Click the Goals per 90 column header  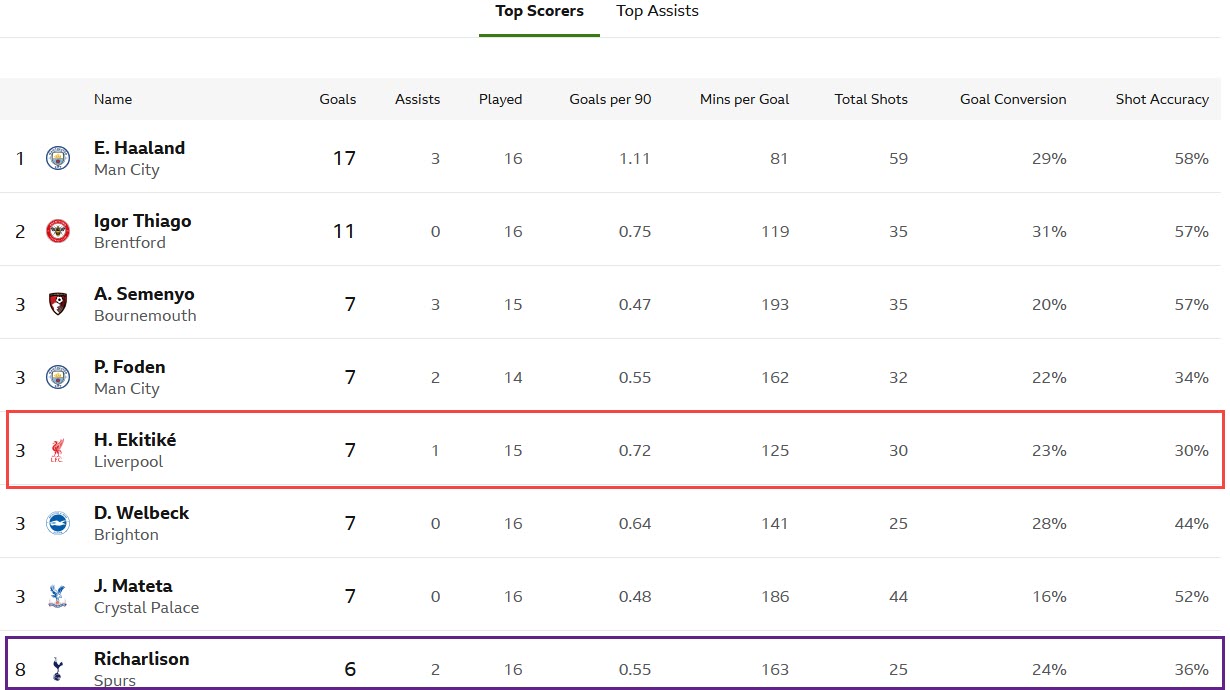pyautogui.click(x=610, y=99)
